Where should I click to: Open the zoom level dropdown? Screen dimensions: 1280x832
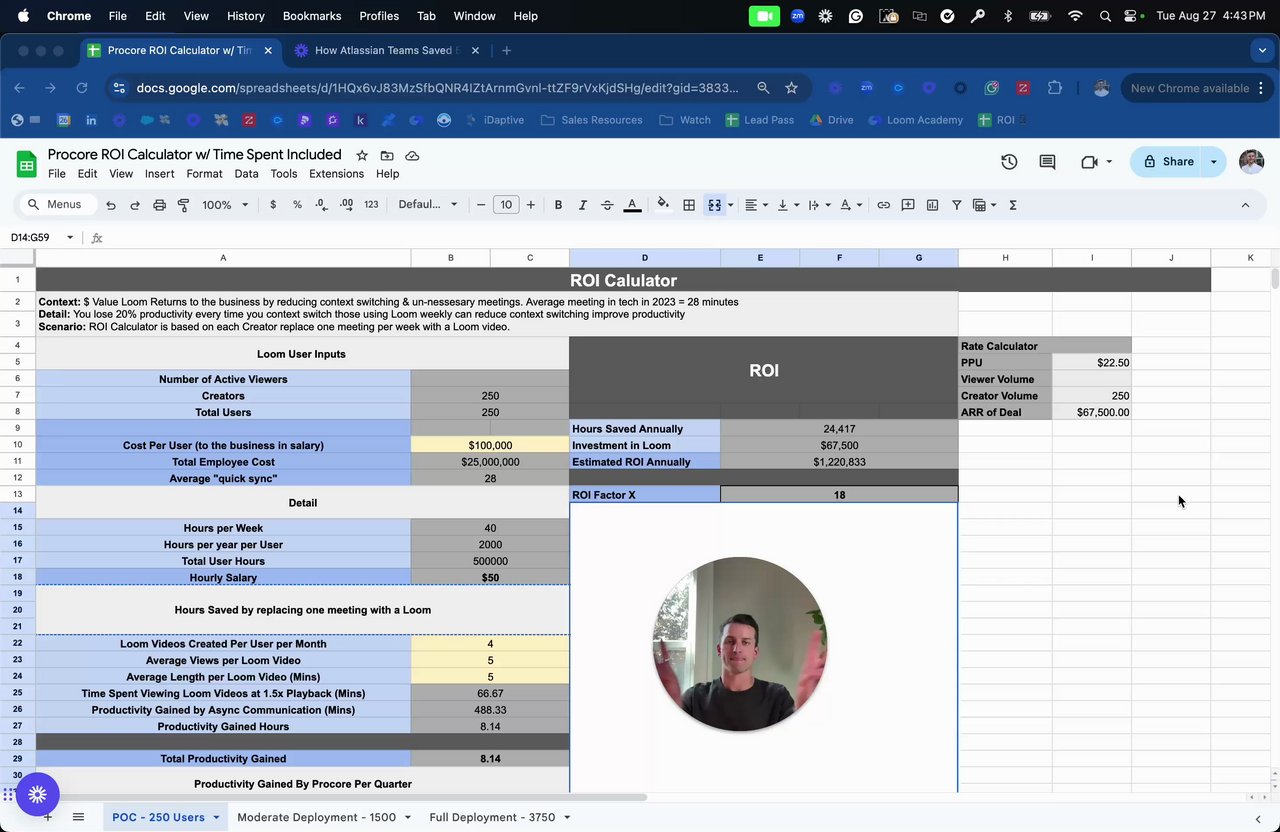pyautogui.click(x=225, y=205)
